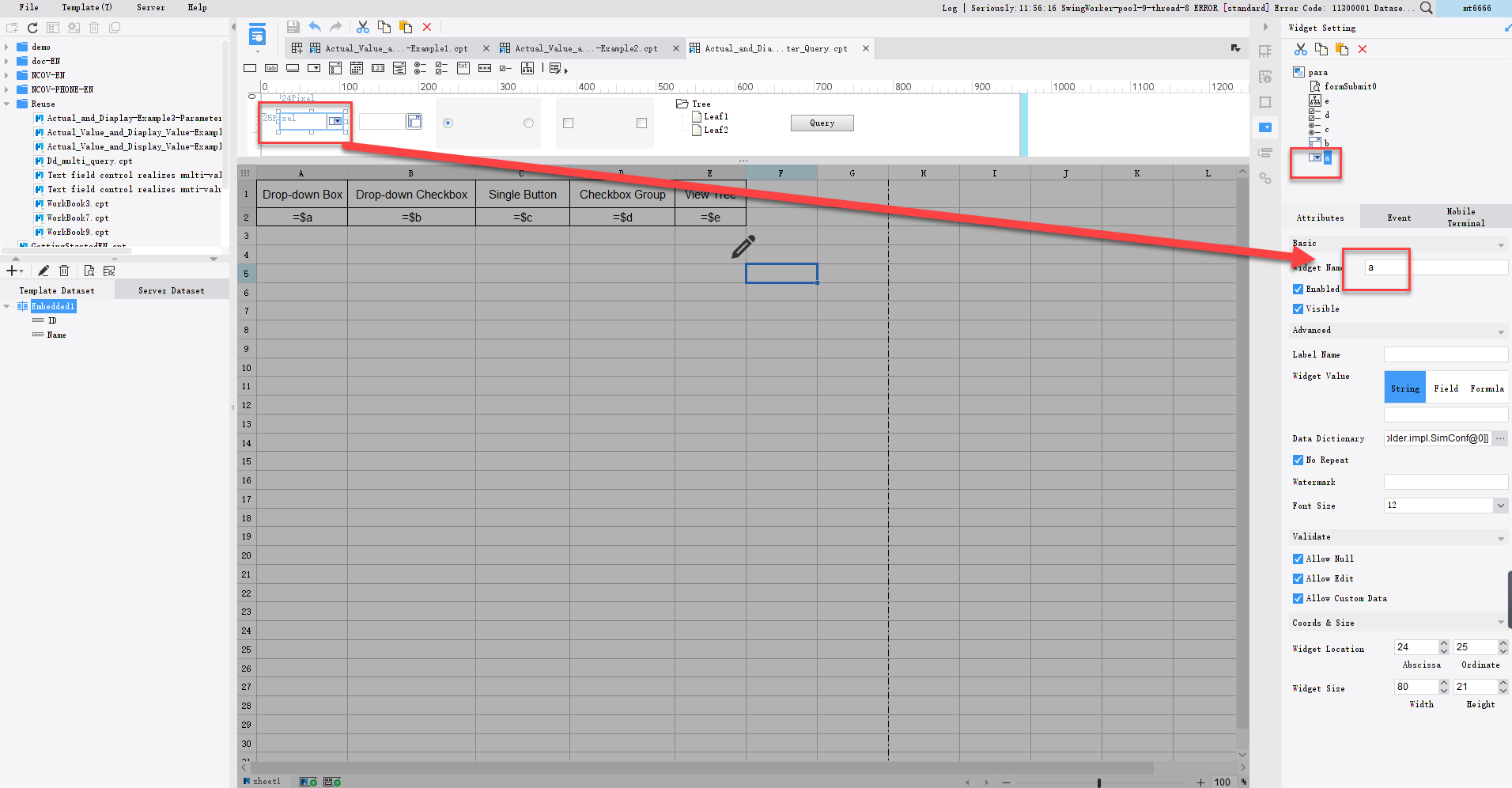Click the Widget Name input field
The width and height of the screenshot is (1512, 788).
point(1436,267)
